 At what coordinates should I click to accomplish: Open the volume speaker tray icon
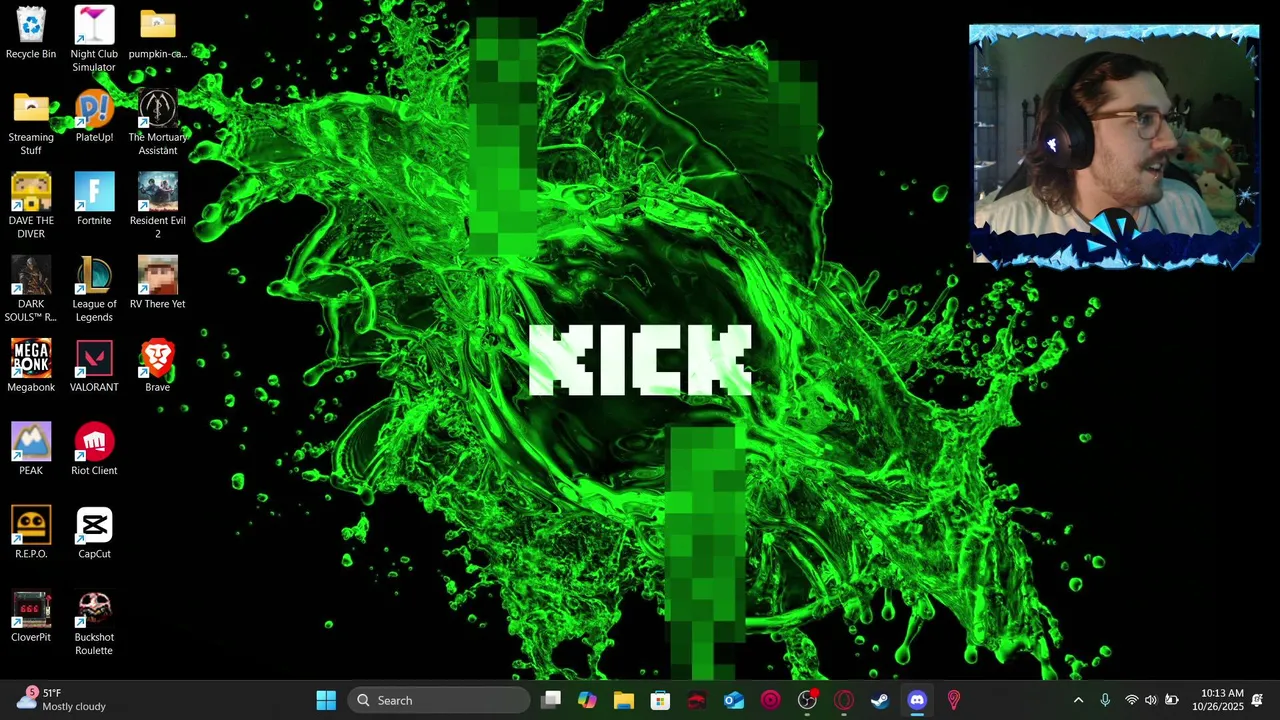[1151, 700]
